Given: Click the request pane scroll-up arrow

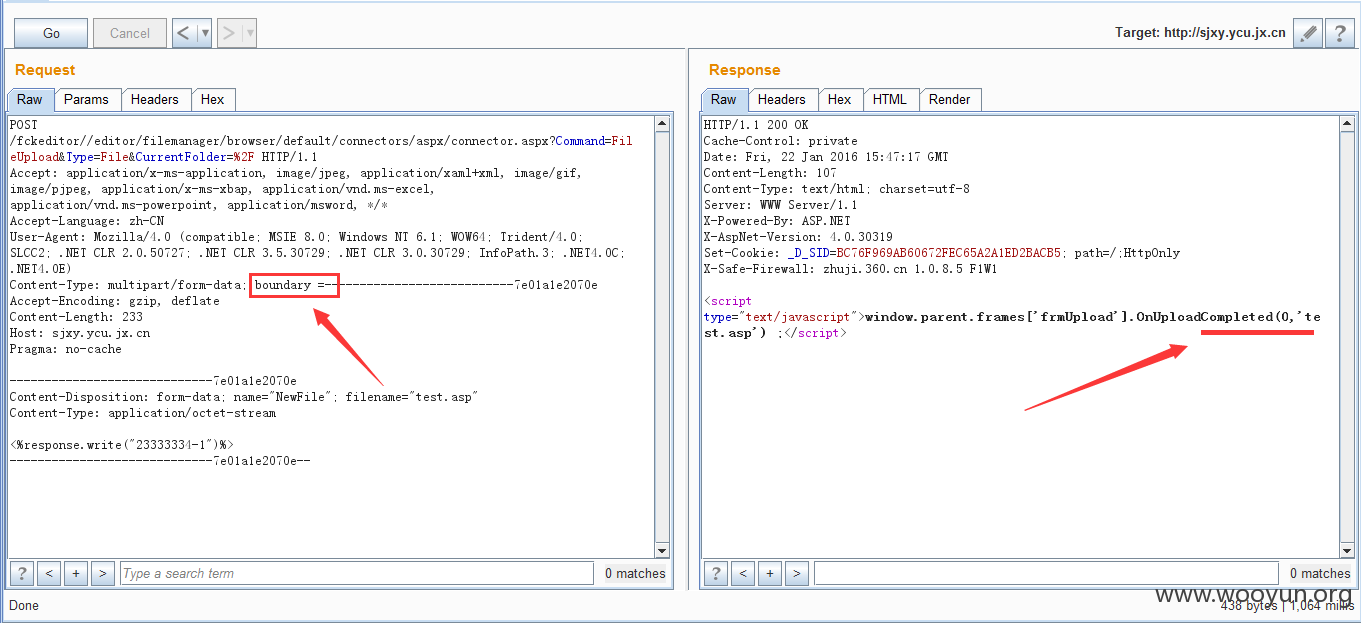Looking at the screenshot, I should 662,124.
